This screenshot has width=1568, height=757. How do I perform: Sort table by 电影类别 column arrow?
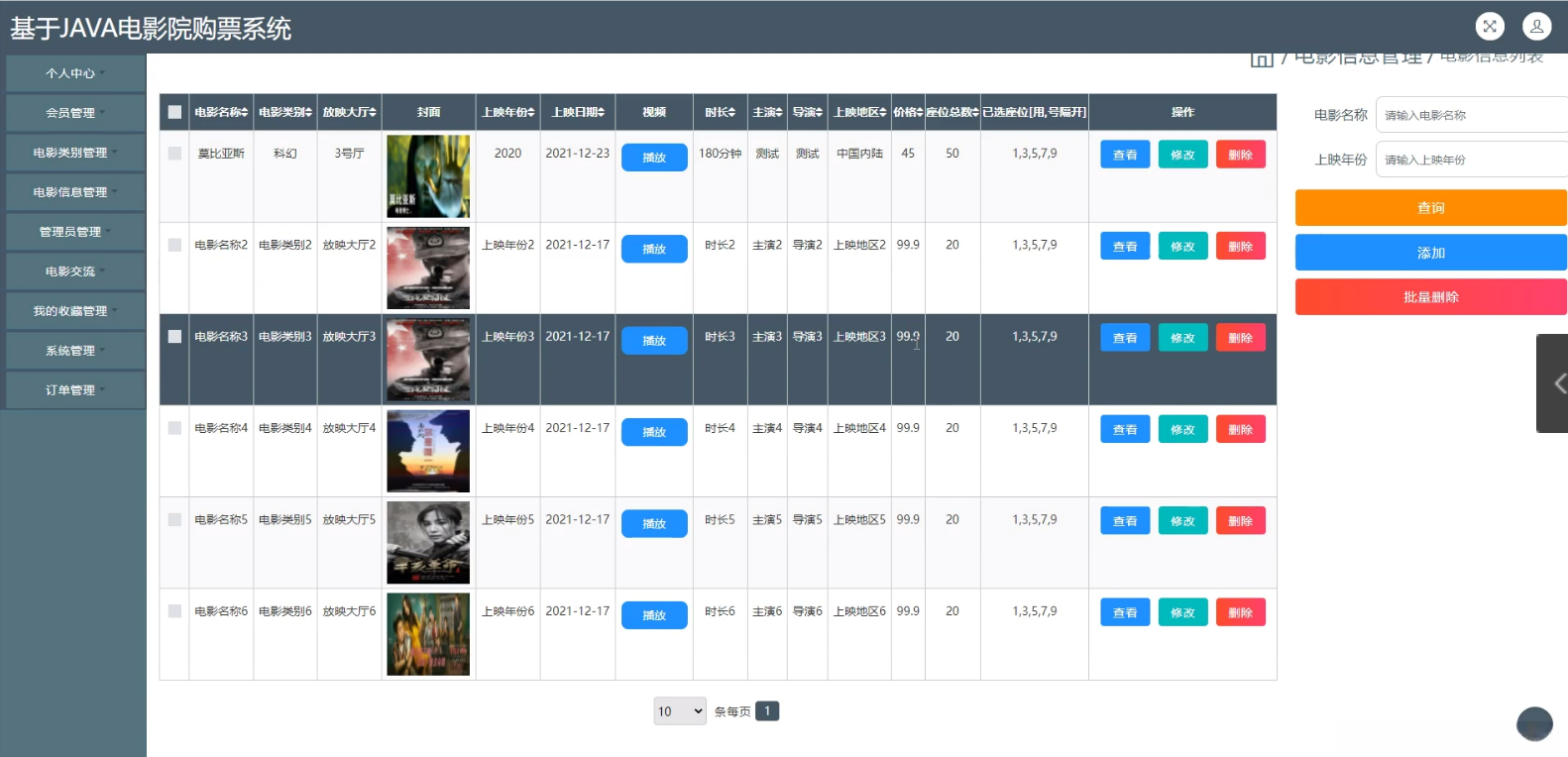pyautogui.click(x=309, y=113)
